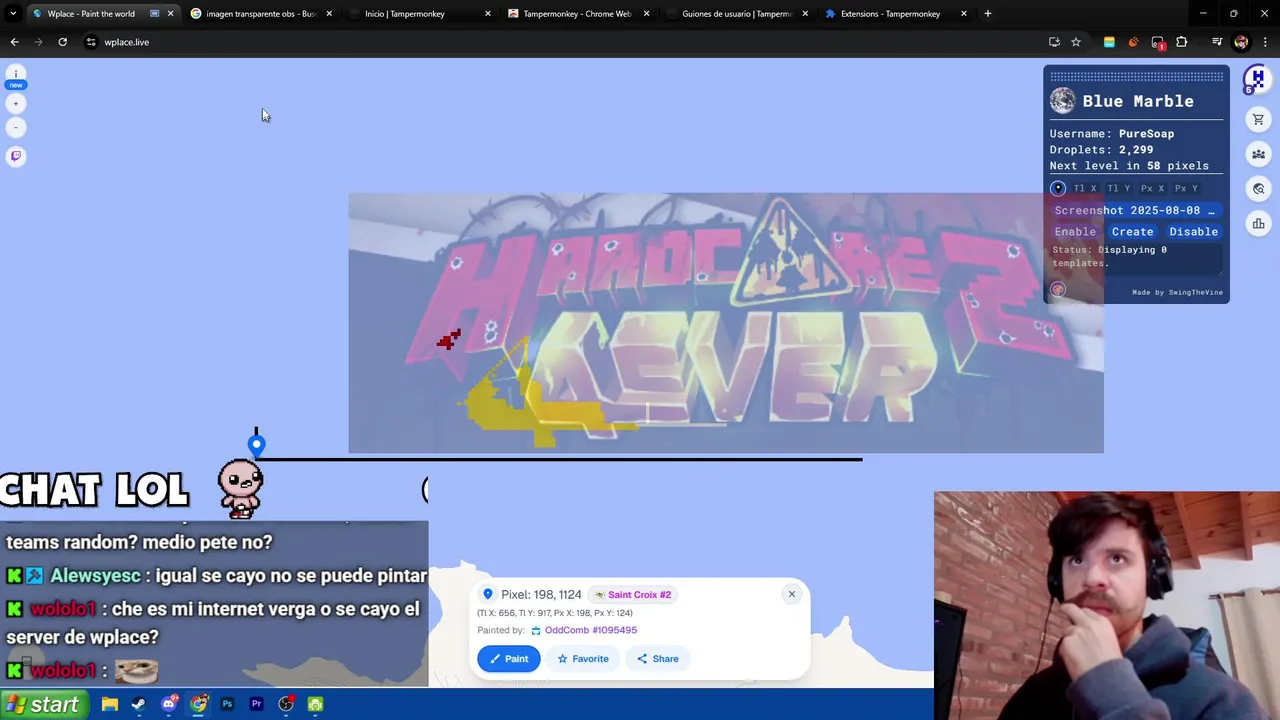Open the Twitch icon on left sidebar
The width and height of the screenshot is (1280, 720).
pyautogui.click(x=16, y=156)
